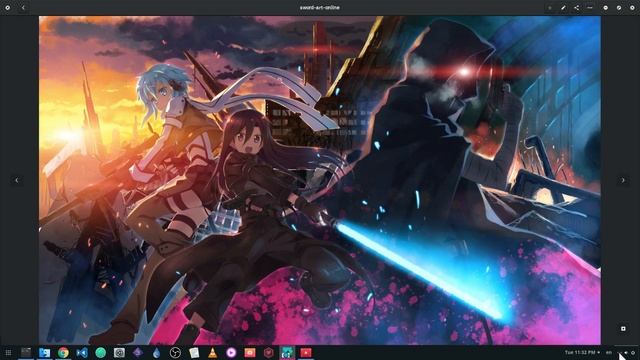The image size is (640, 360).
Task: Open the purple play-button media app
Action: click(231, 352)
